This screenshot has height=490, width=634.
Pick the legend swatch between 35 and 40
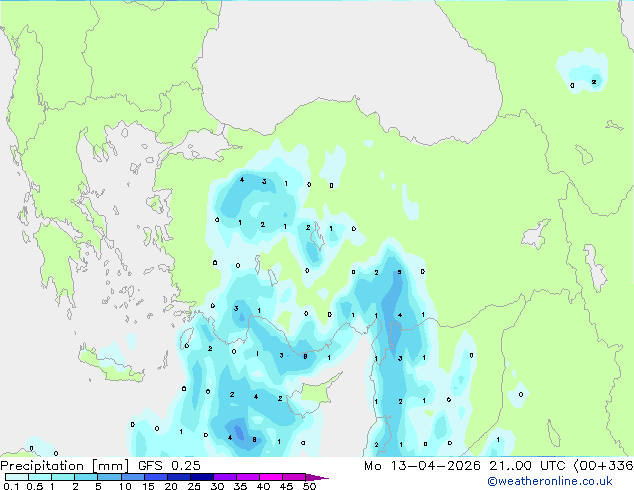coord(248,477)
